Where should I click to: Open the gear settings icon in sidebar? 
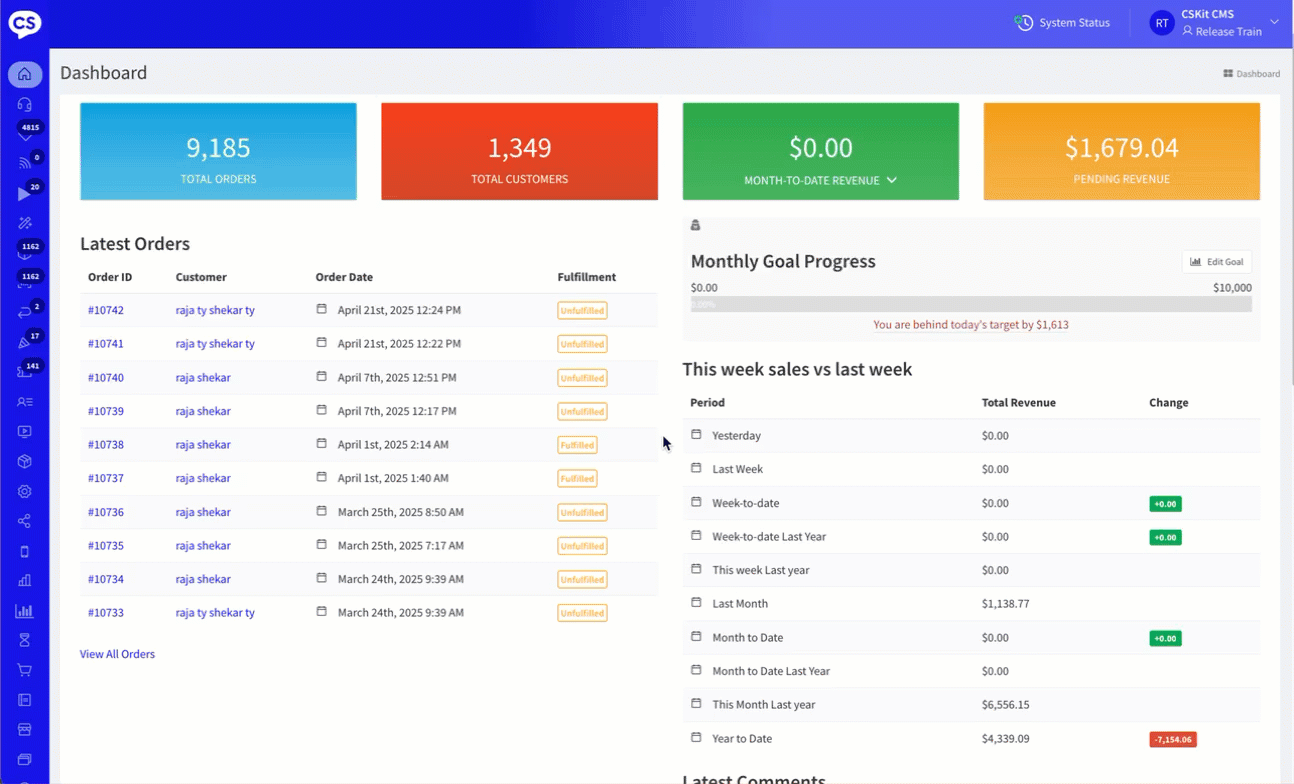(25, 492)
